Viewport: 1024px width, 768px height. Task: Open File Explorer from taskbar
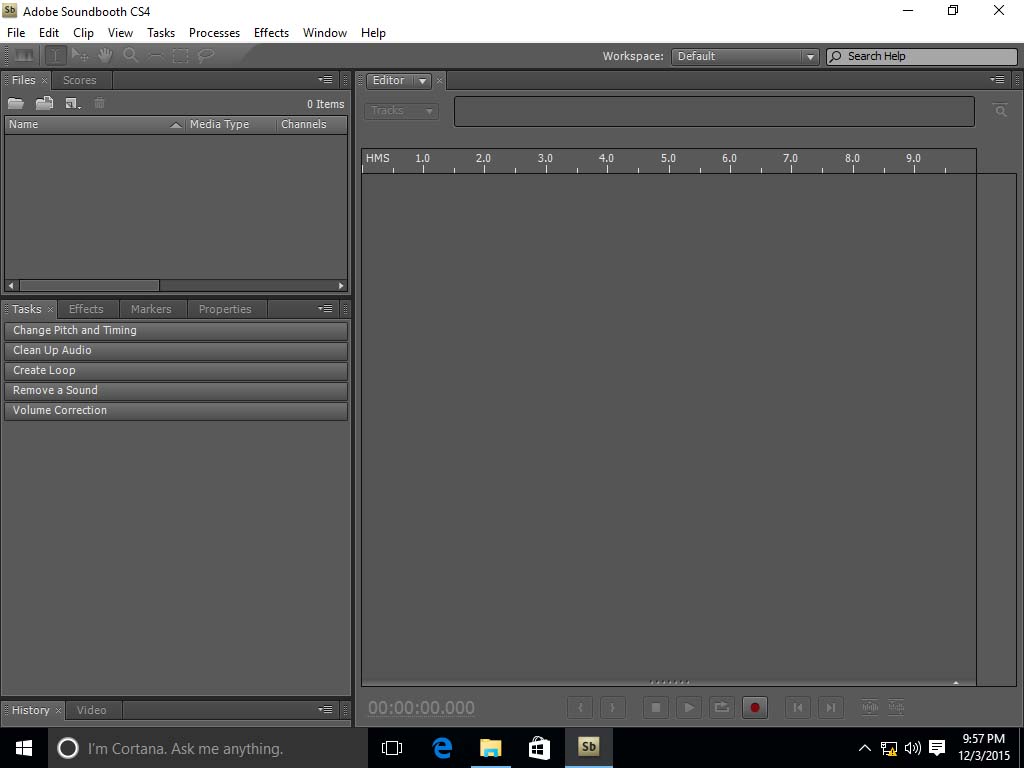pyautogui.click(x=490, y=748)
